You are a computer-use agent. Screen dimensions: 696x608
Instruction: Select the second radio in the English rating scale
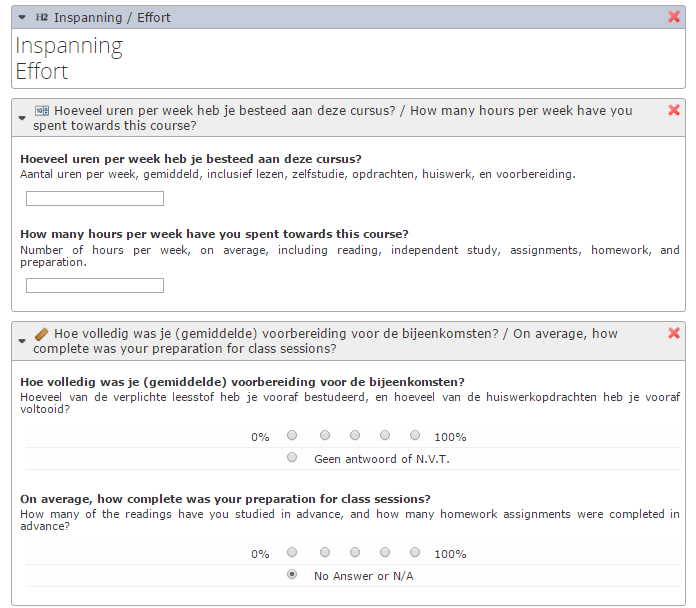point(325,552)
